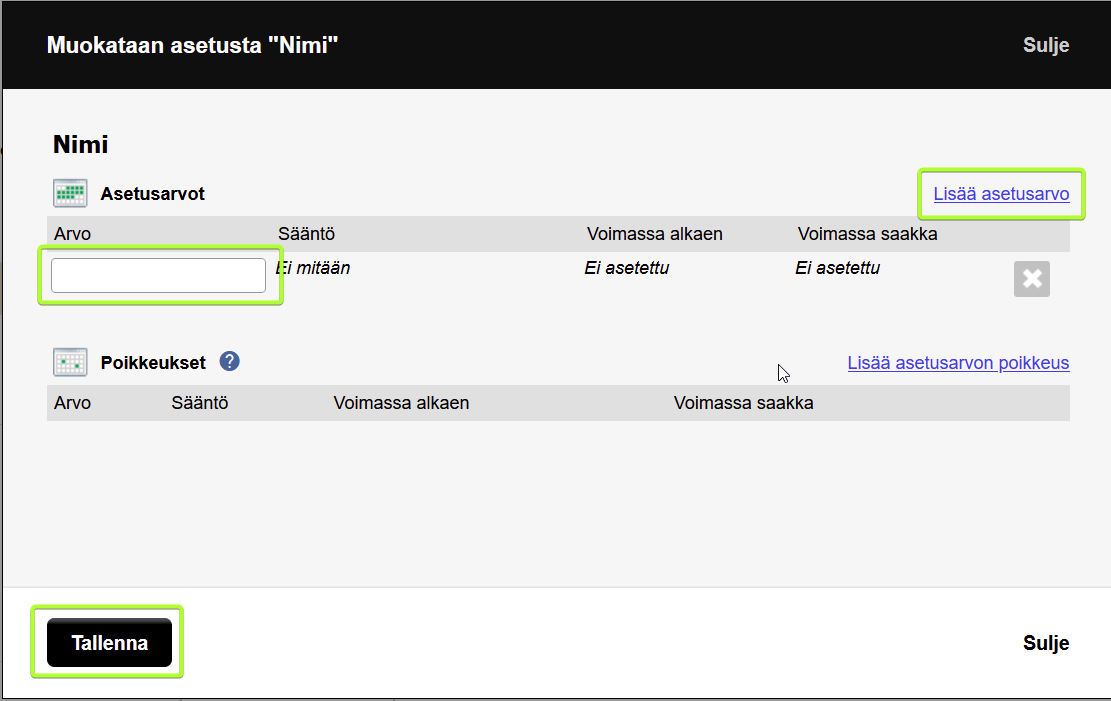Click Voimassa alkaen header in Asetusarvot table
The width and height of the screenshot is (1111, 701).
click(655, 234)
